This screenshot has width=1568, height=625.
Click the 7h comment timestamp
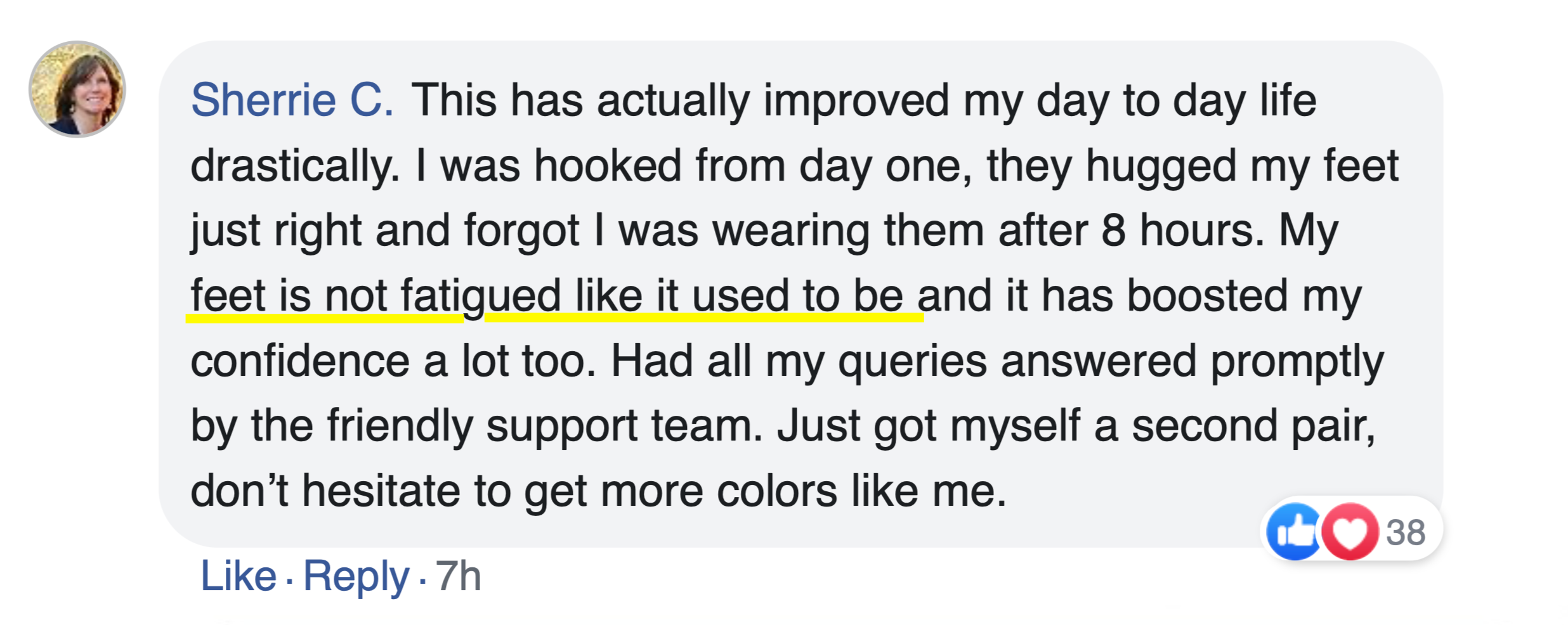(458, 576)
